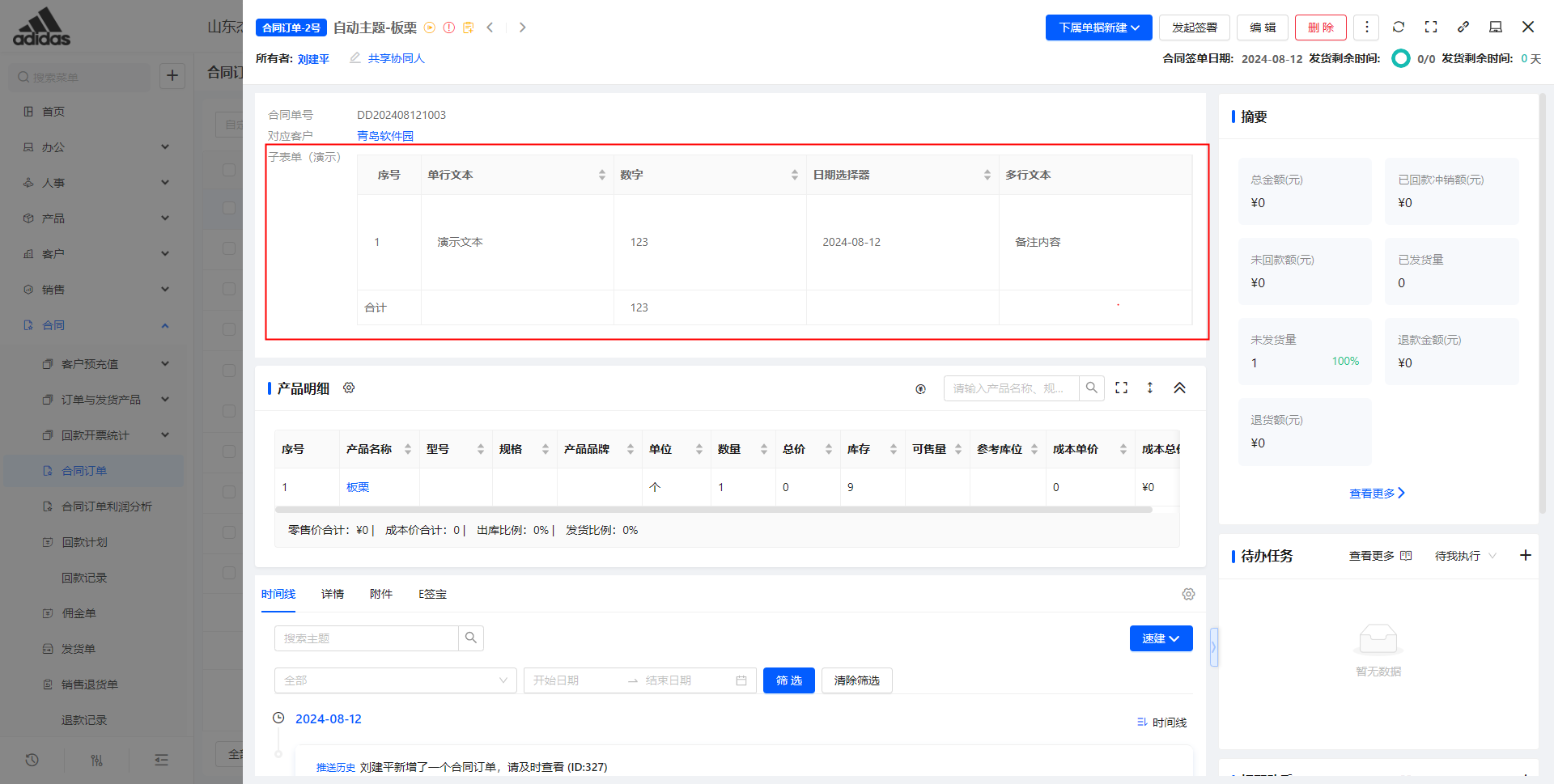Open the 青岛软件园 customer link
Image resolution: width=1554 pixels, height=784 pixels.
[x=385, y=136]
